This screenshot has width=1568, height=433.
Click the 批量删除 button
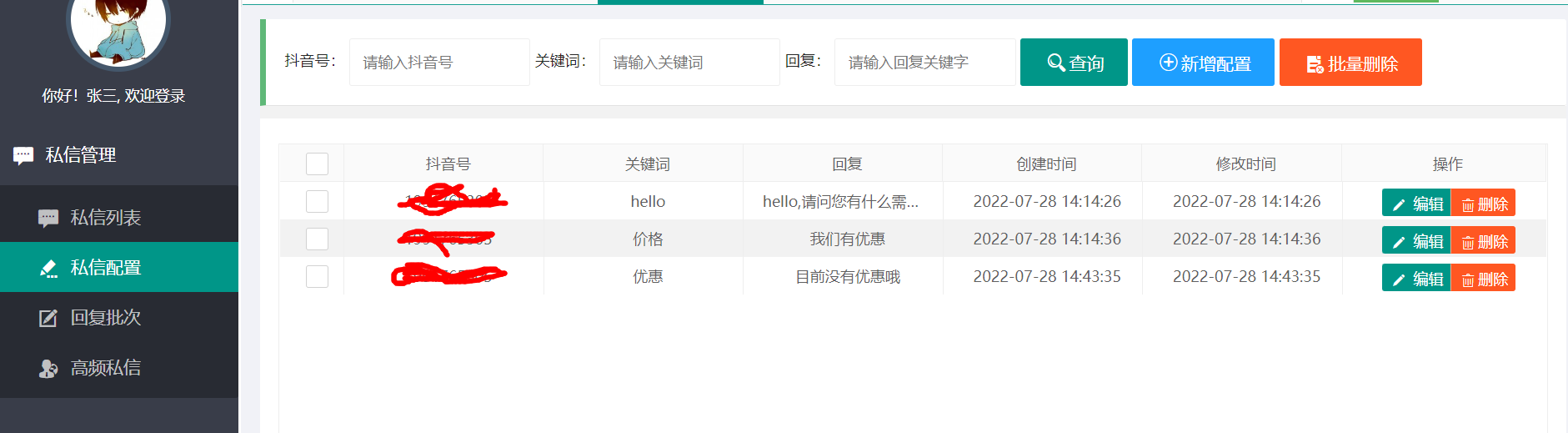[x=1350, y=63]
